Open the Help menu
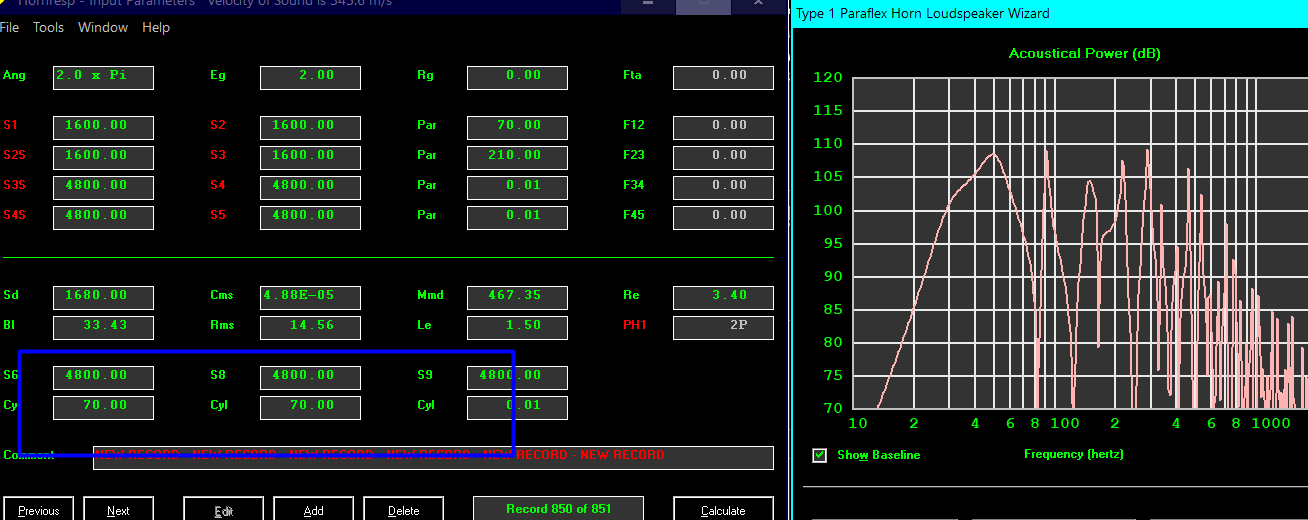Screen dimensions: 1308x520 156,27
